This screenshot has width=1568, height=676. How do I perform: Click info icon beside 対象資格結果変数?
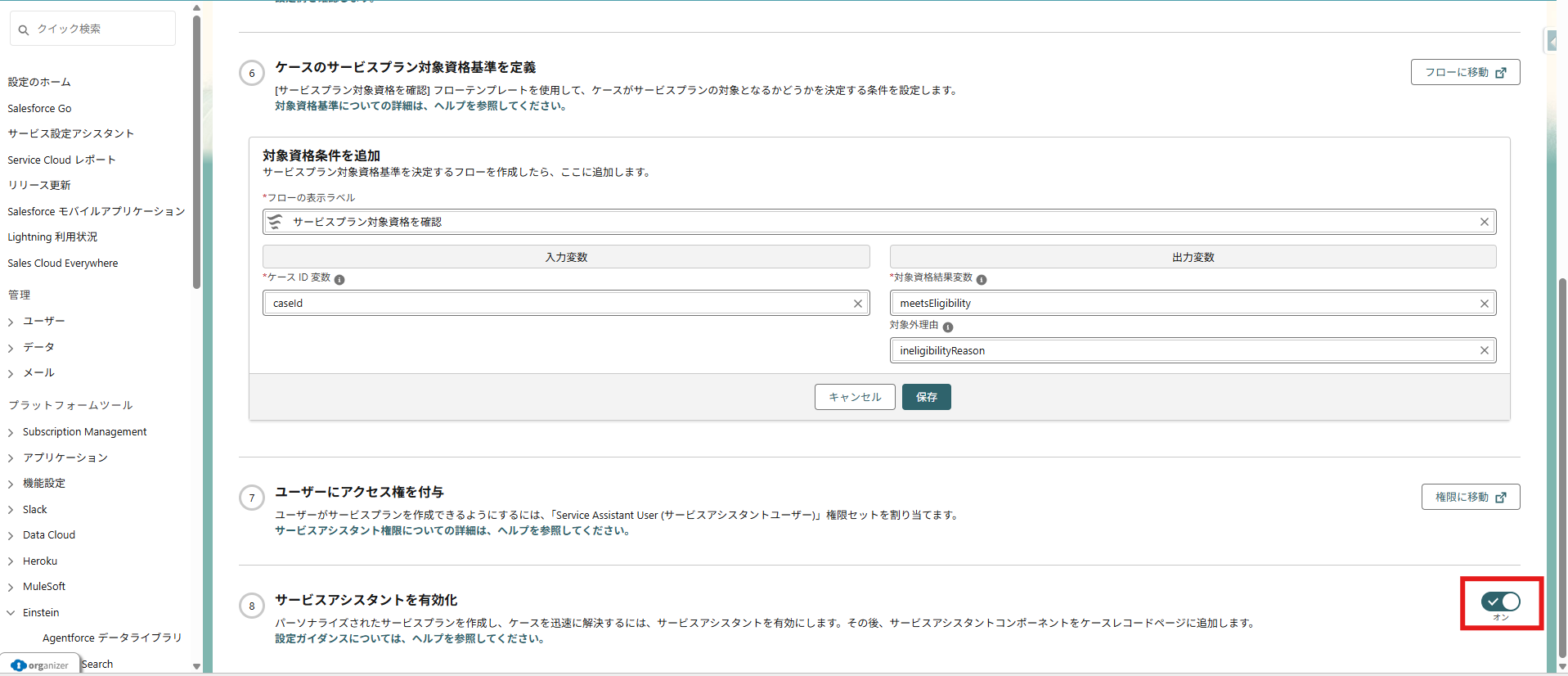[x=982, y=280]
